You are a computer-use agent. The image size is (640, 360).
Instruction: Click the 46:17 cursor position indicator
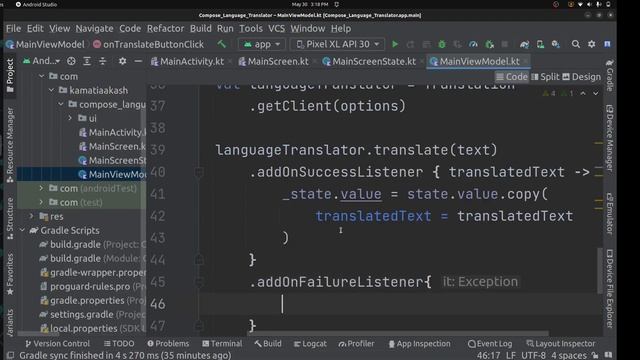click(x=489, y=355)
